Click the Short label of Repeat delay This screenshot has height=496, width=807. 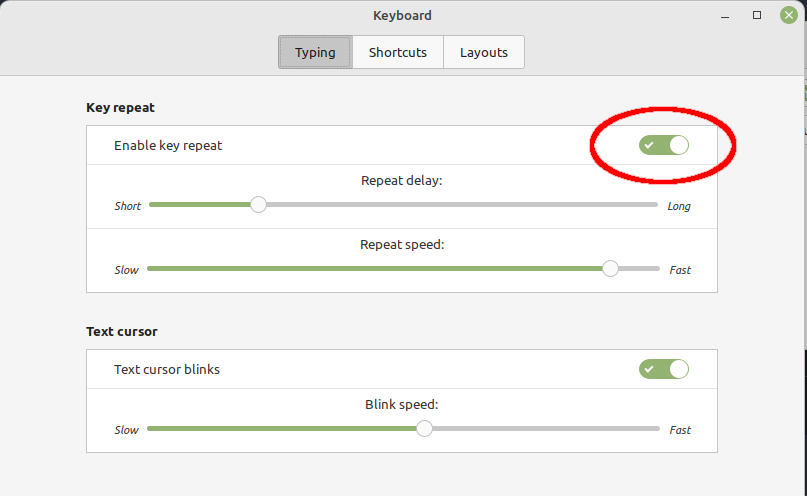tap(128, 206)
